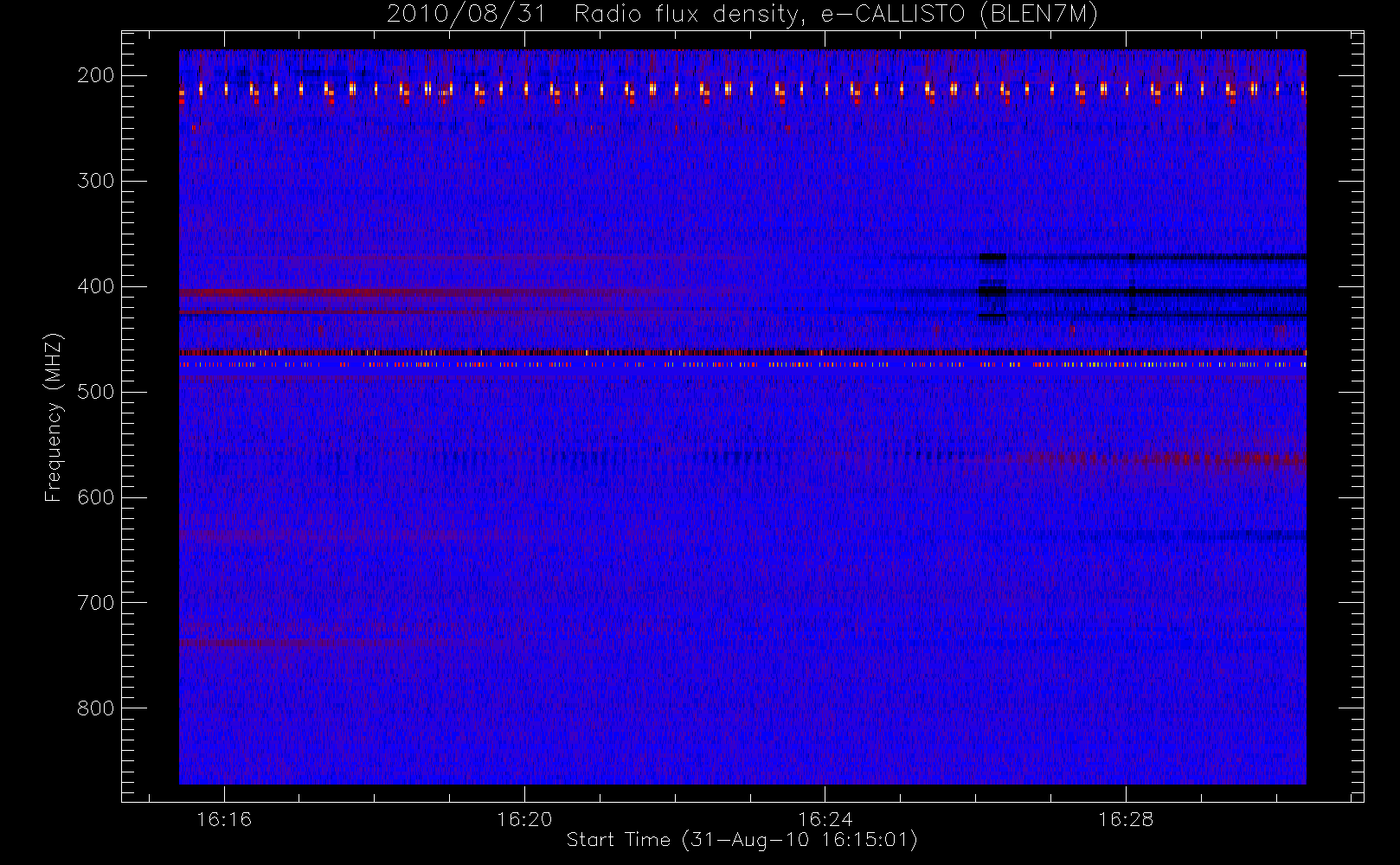Select the 400 frequency tick label
This screenshot has width=1400, height=865.
(96, 286)
